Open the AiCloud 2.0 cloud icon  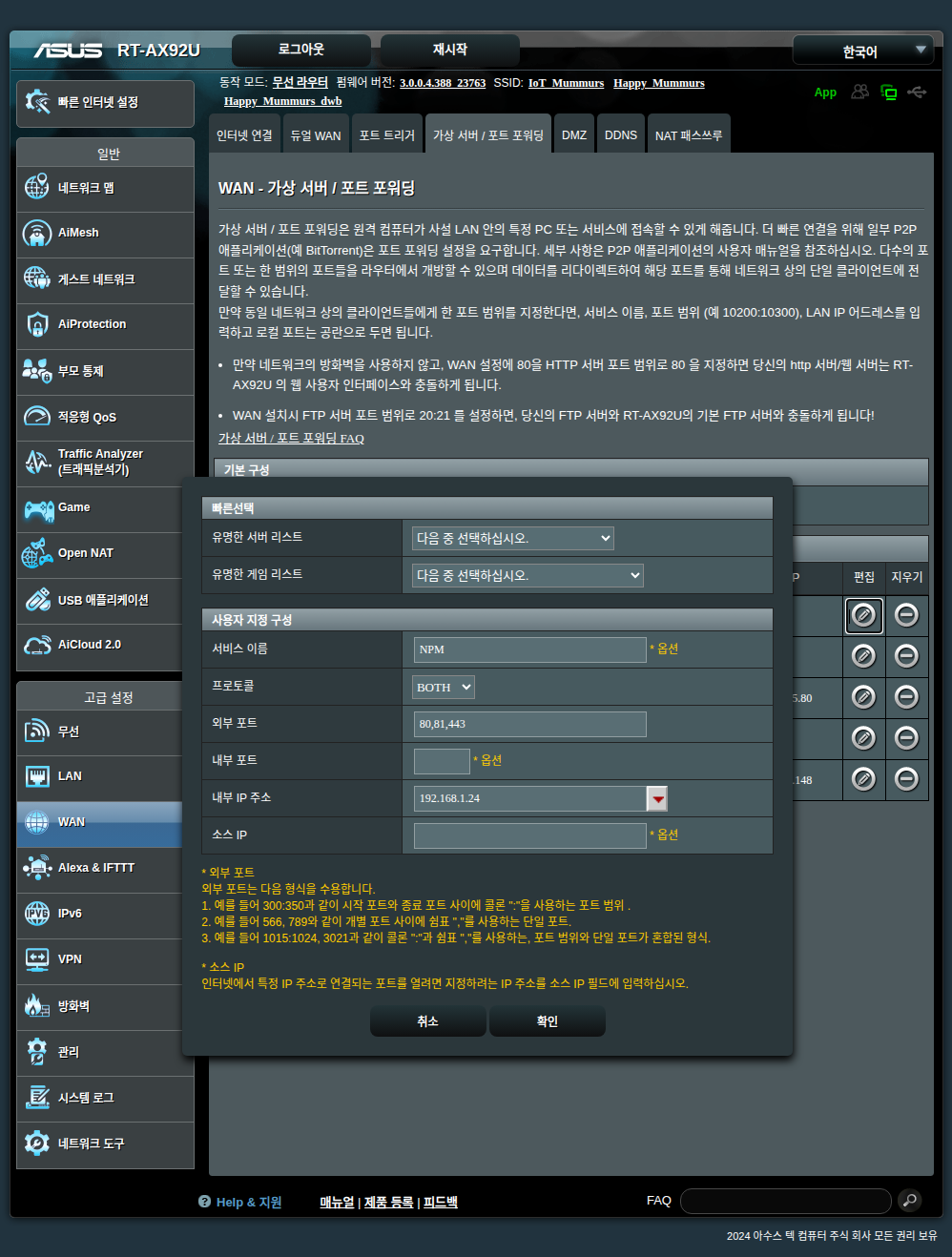tap(37, 646)
